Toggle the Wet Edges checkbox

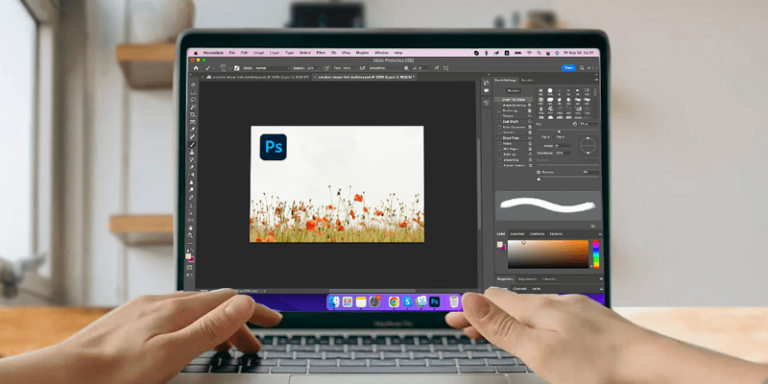[x=500, y=149]
